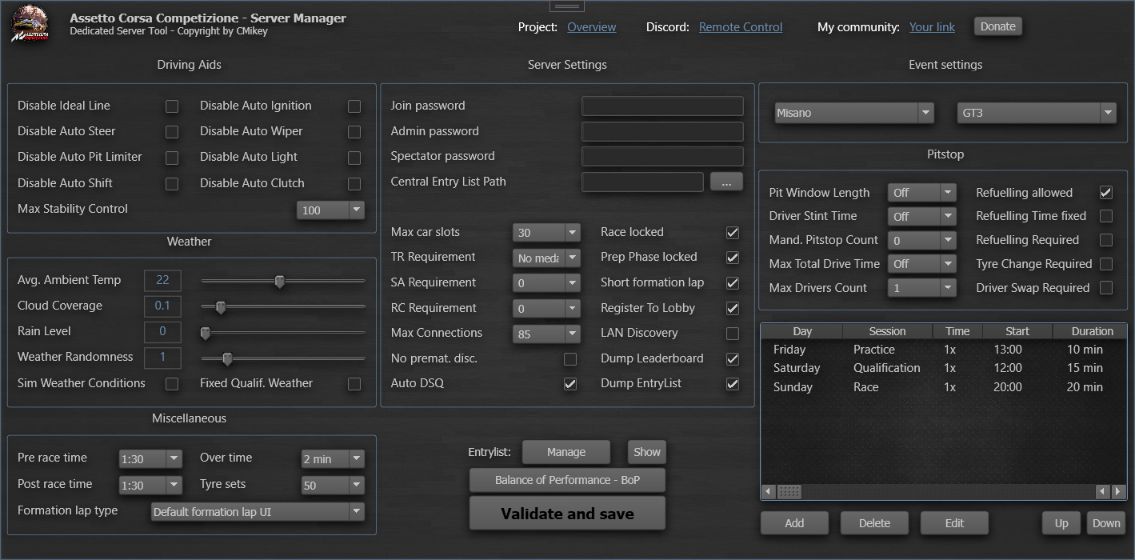Toggle the Auto DSQ checkbox
The image size is (1135, 560).
(570, 384)
